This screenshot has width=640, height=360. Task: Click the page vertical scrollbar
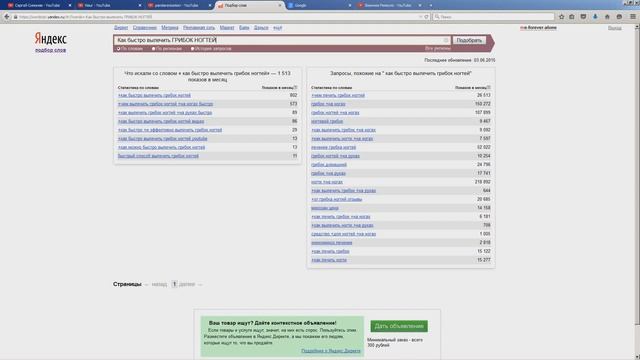(637, 176)
